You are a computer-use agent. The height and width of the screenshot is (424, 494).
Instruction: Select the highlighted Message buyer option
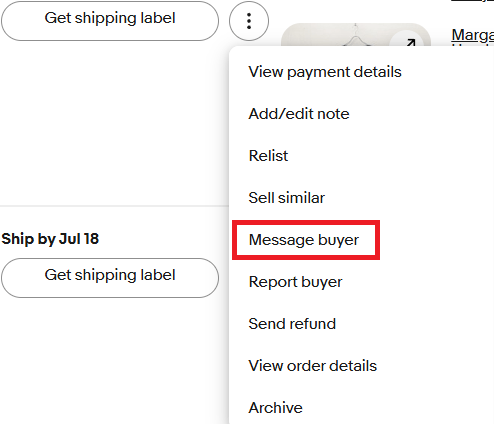[x=304, y=240]
